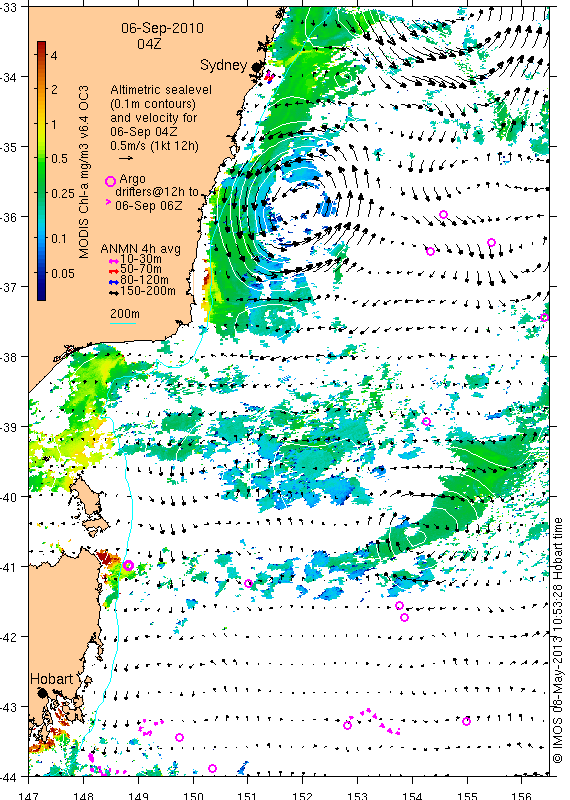Click the Hobart label text

click(x=52, y=679)
